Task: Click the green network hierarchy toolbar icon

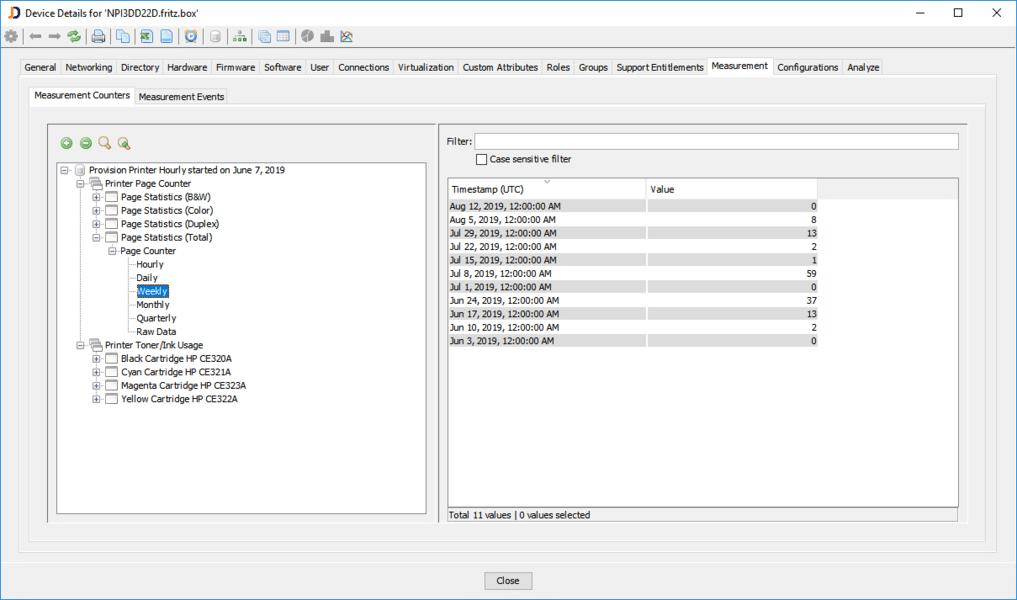Action: 239,37
